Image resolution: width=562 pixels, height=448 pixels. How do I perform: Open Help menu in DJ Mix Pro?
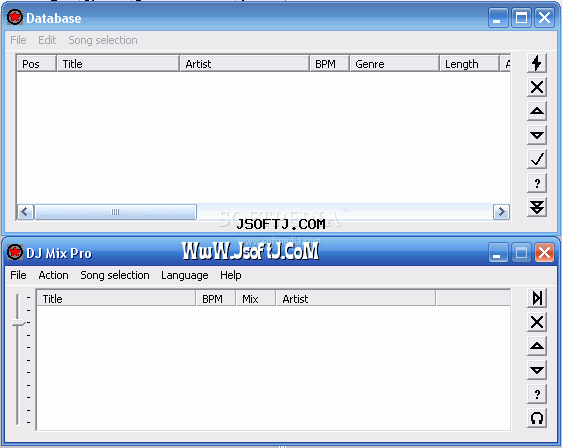(x=230, y=275)
